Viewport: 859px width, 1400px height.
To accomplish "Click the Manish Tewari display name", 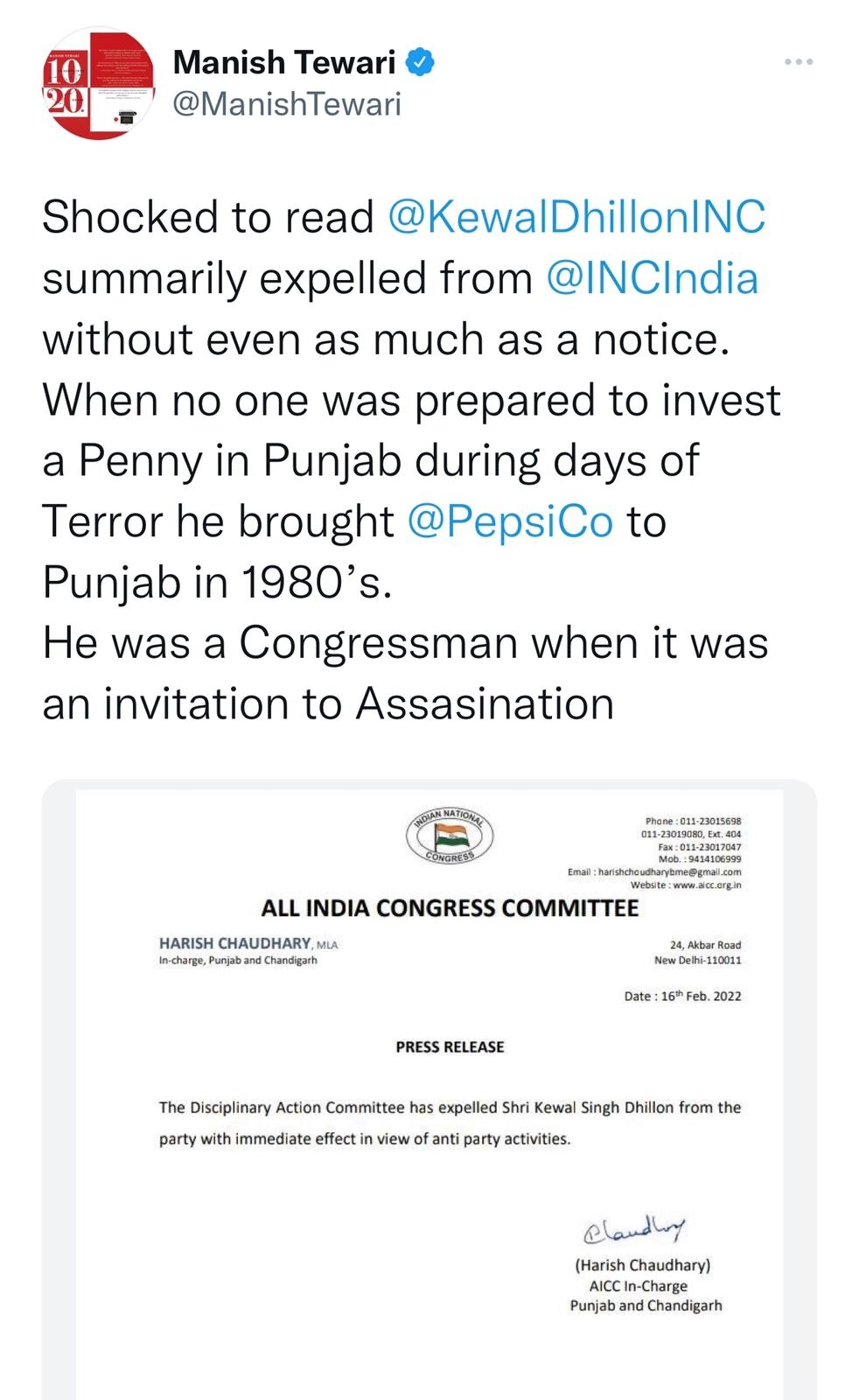I will (284, 63).
